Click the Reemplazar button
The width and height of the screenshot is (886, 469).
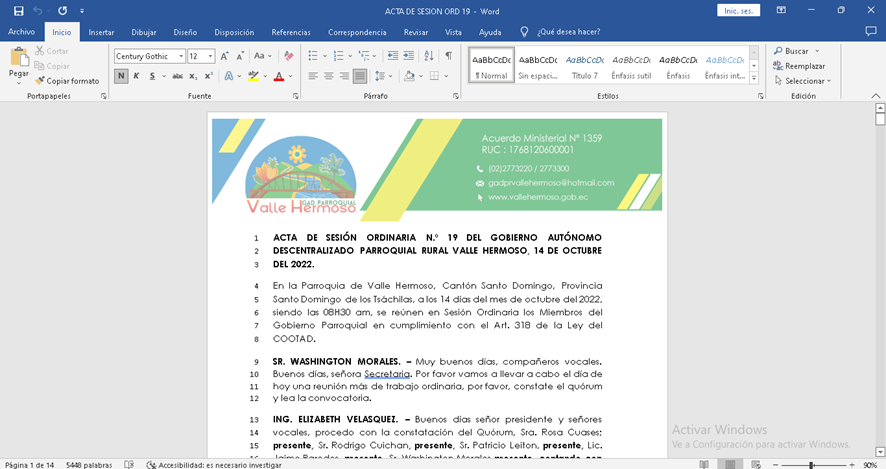[x=798, y=66]
